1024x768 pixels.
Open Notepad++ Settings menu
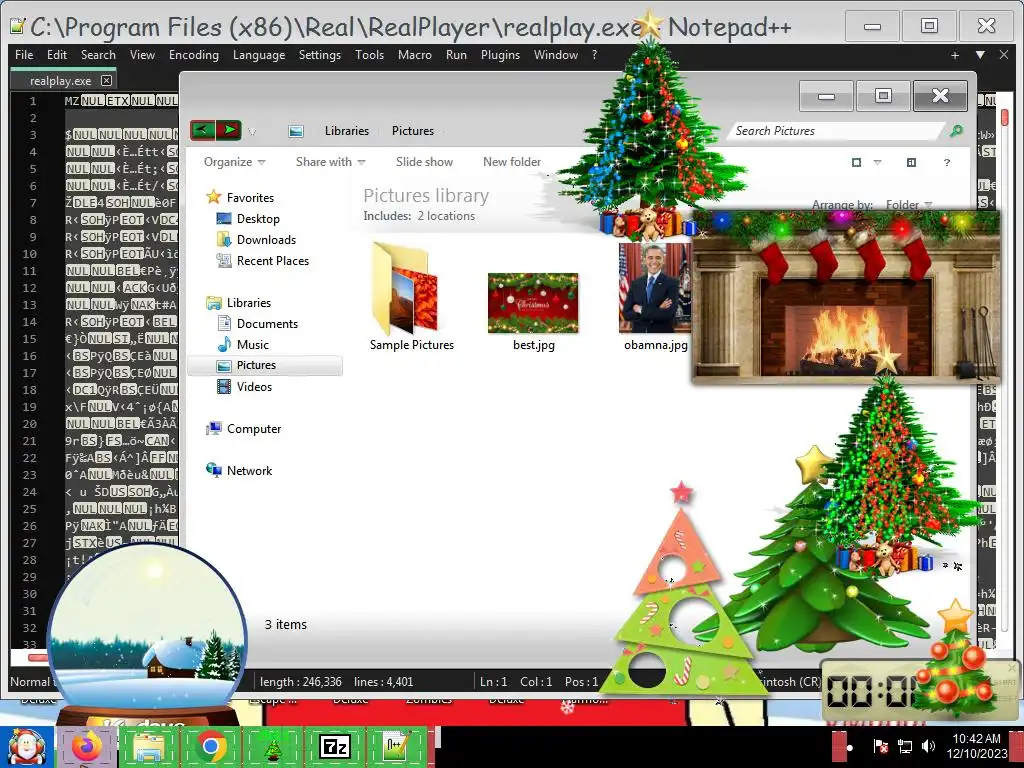pos(319,55)
